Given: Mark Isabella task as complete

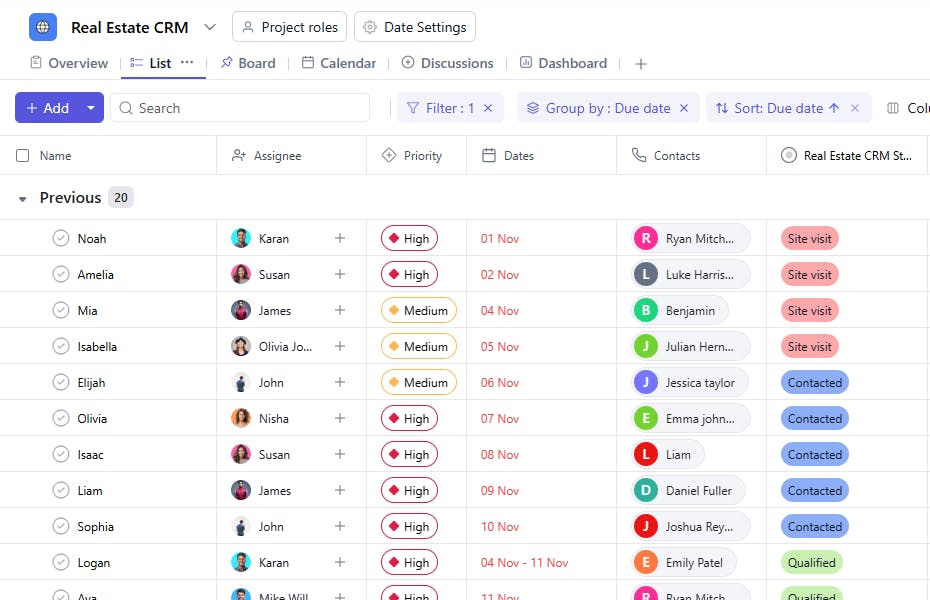Looking at the screenshot, I should 61,346.
